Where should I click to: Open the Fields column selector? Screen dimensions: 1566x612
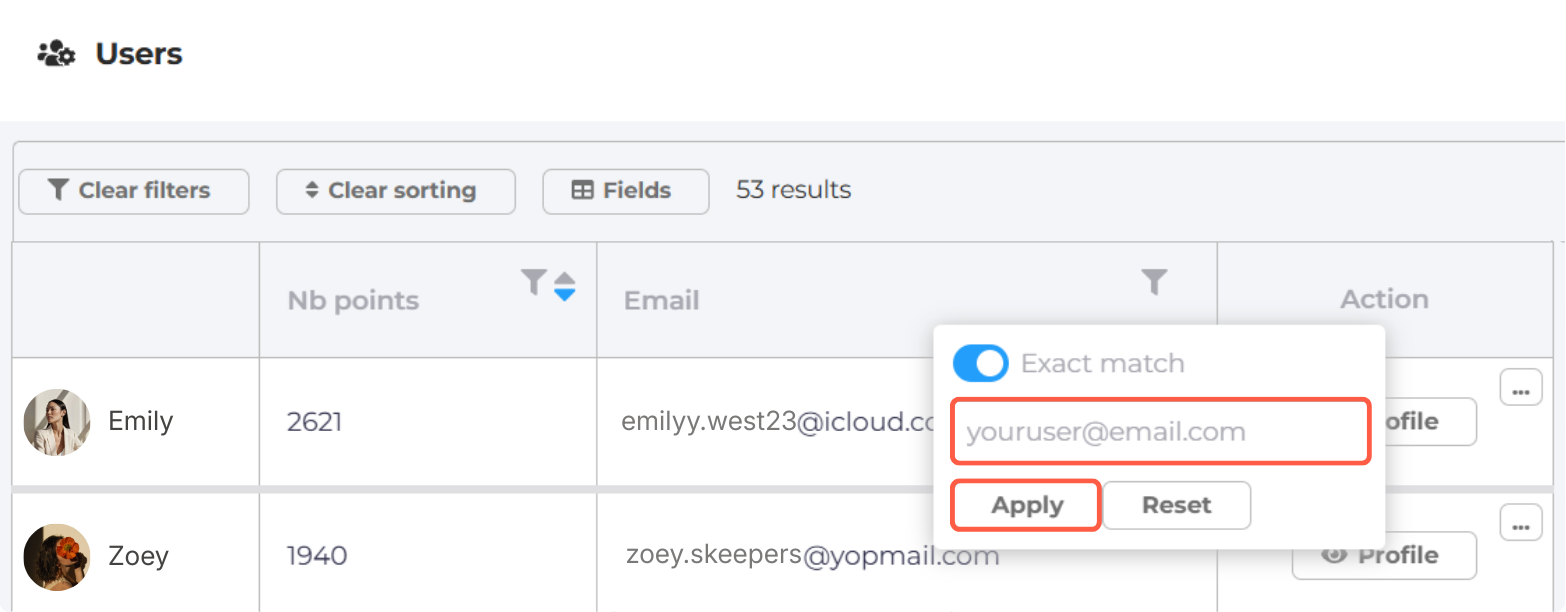(625, 191)
